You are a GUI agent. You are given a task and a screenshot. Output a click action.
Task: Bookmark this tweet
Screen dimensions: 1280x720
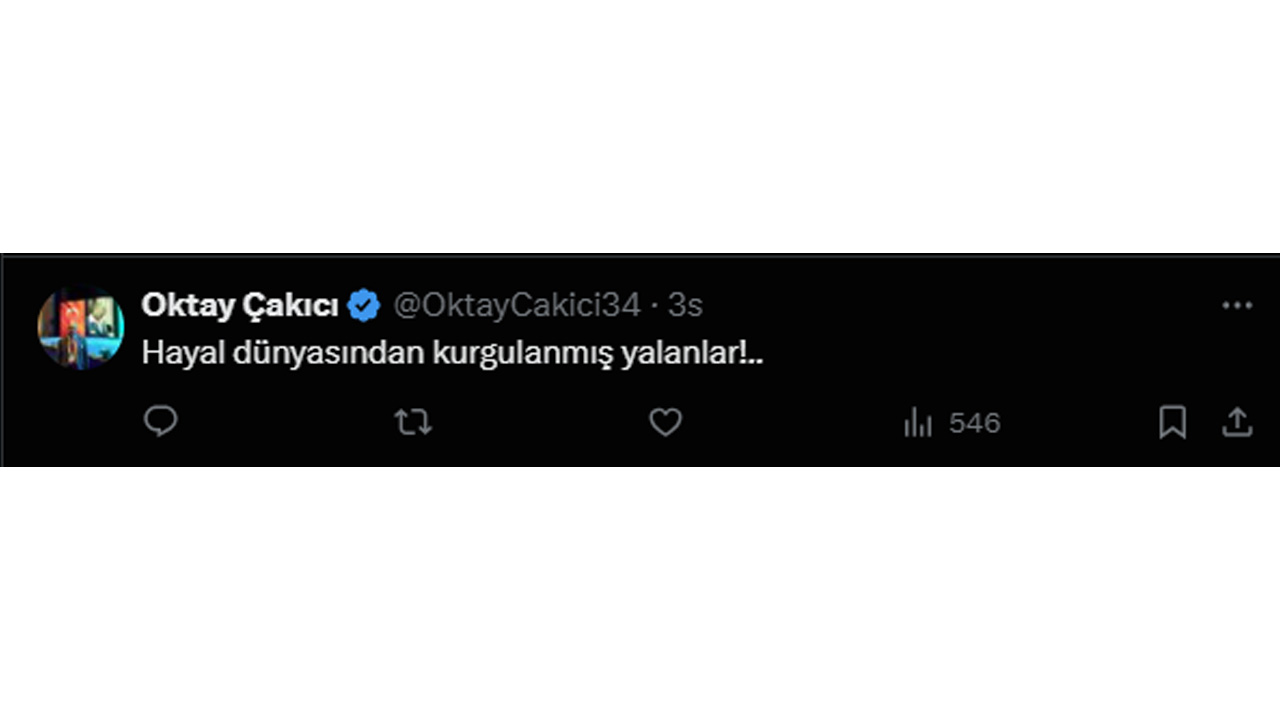point(1172,423)
